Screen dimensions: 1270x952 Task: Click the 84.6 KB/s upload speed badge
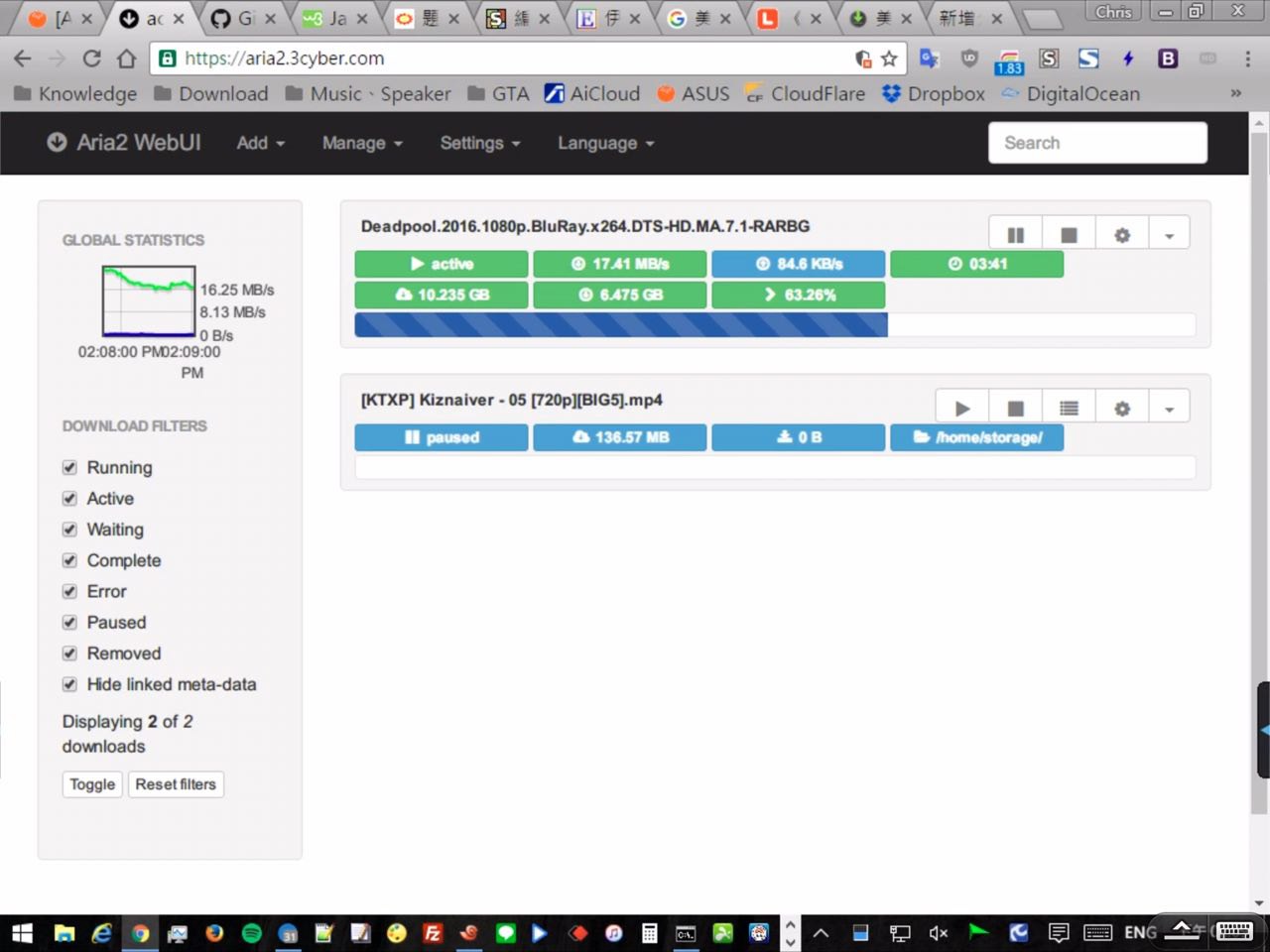point(799,264)
